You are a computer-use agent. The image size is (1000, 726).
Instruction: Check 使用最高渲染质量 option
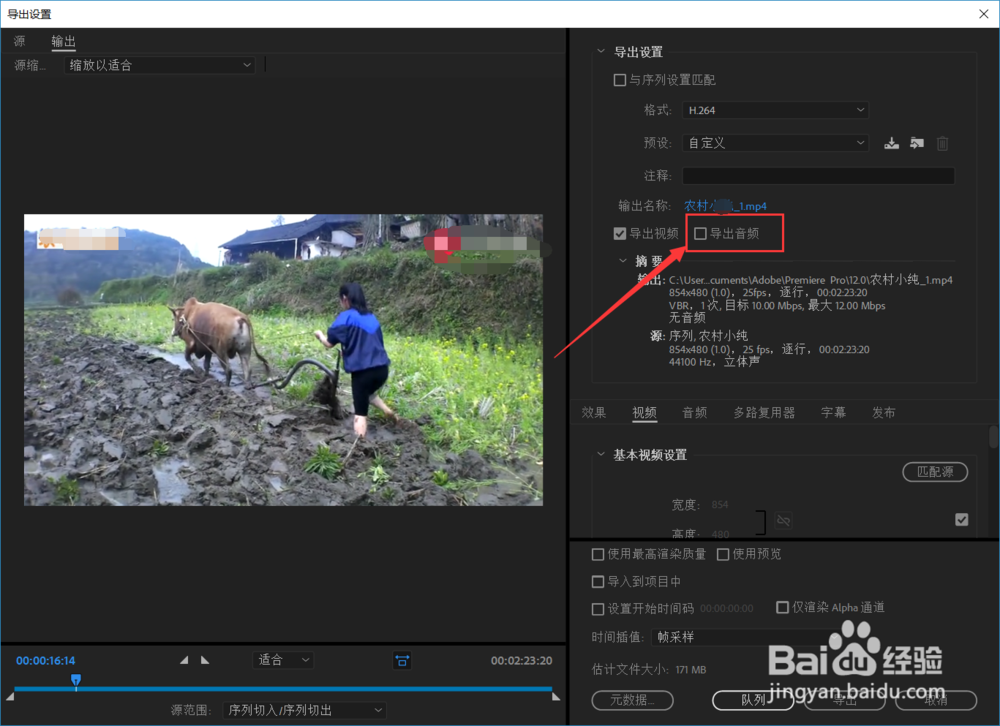598,553
